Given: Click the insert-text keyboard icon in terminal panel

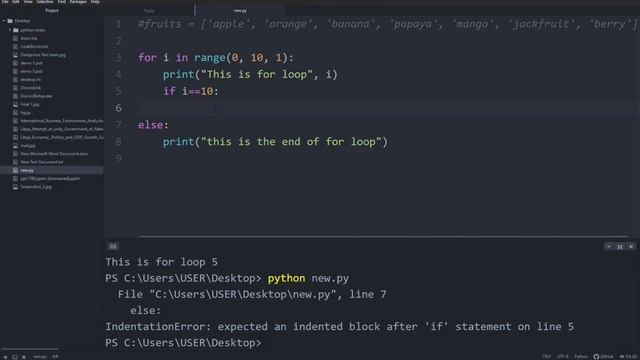Looking at the screenshot, I should pos(113,246).
